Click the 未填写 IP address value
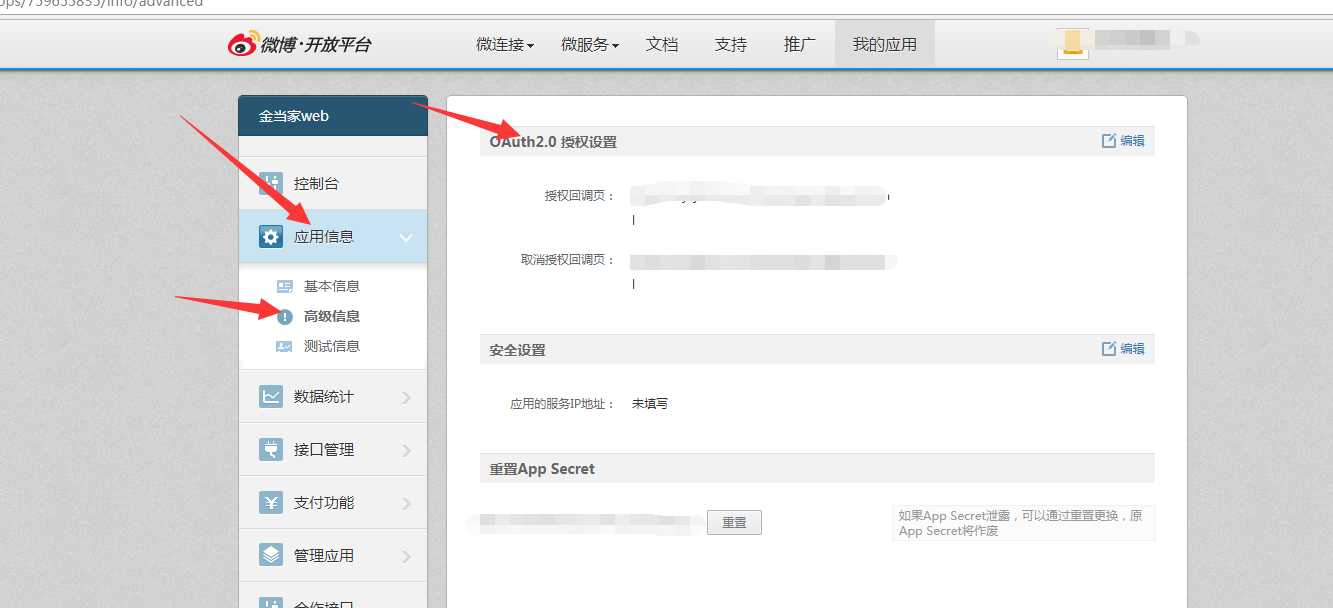 click(x=650, y=404)
